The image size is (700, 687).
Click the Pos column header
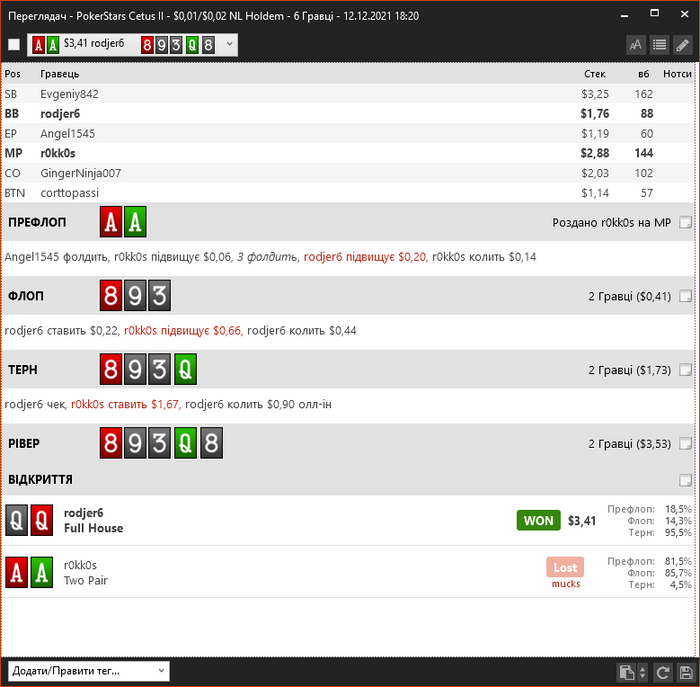pos(12,74)
